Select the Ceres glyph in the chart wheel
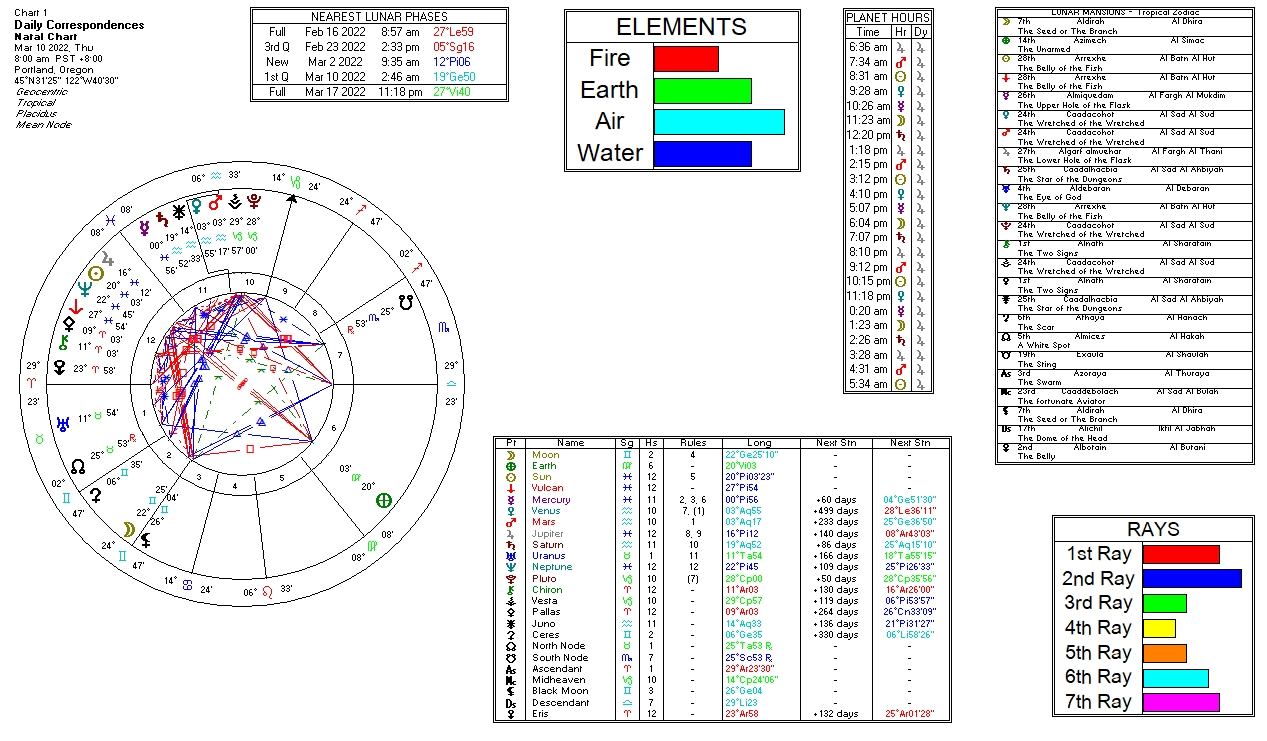 point(97,494)
